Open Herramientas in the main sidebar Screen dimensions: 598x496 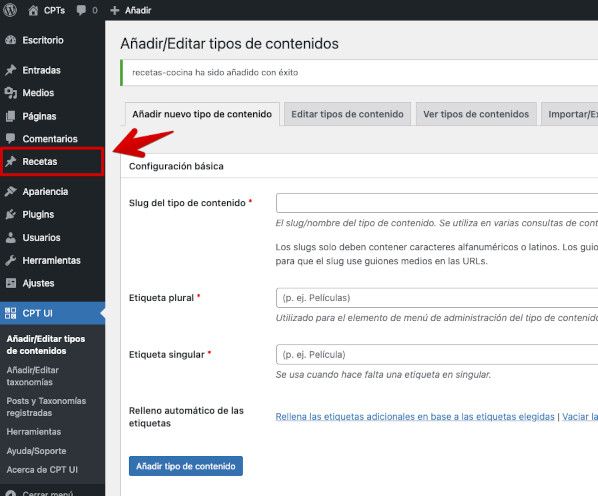pyautogui.click(x=52, y=260)
